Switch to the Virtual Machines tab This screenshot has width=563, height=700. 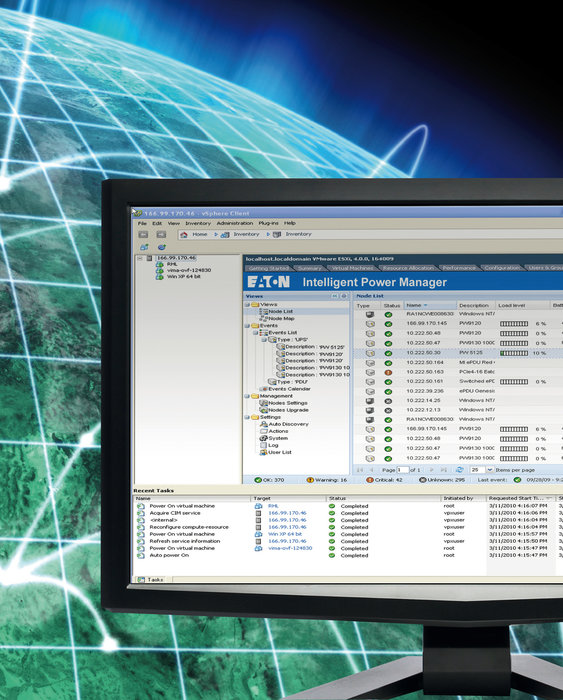tap(353, 268)
